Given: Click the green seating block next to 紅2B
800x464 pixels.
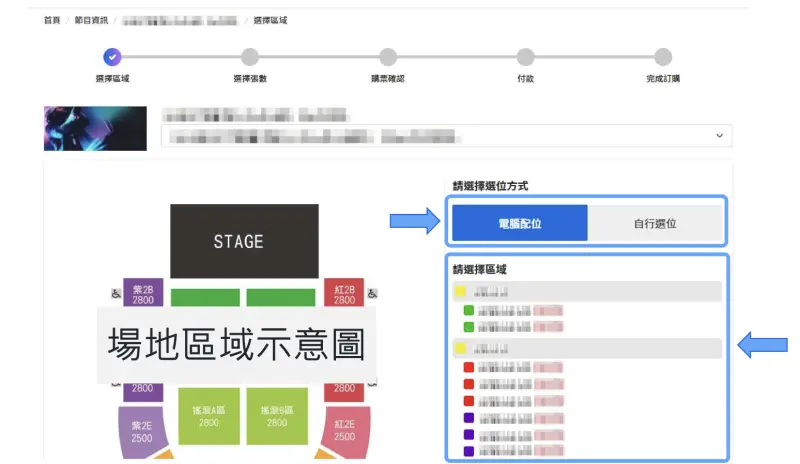Looking at the screenshot, I should point(281,298).
